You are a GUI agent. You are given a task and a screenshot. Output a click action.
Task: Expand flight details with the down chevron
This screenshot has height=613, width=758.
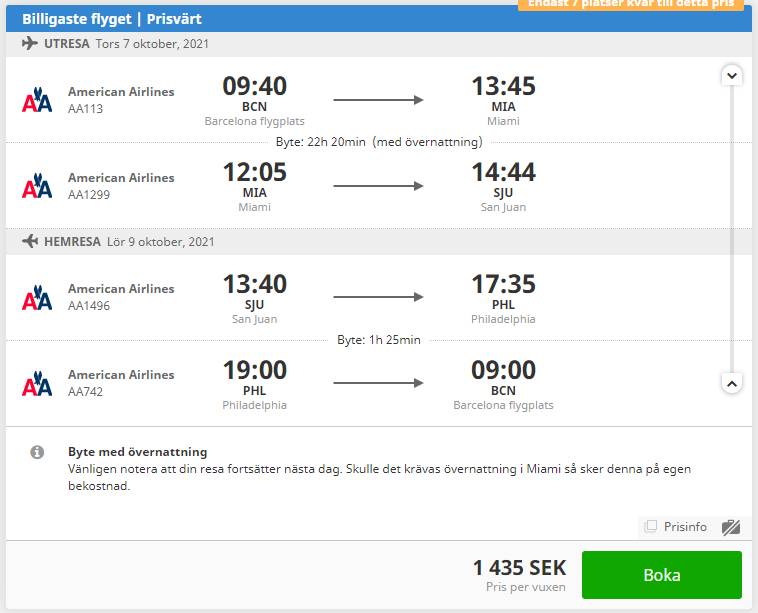click(732, 75)
